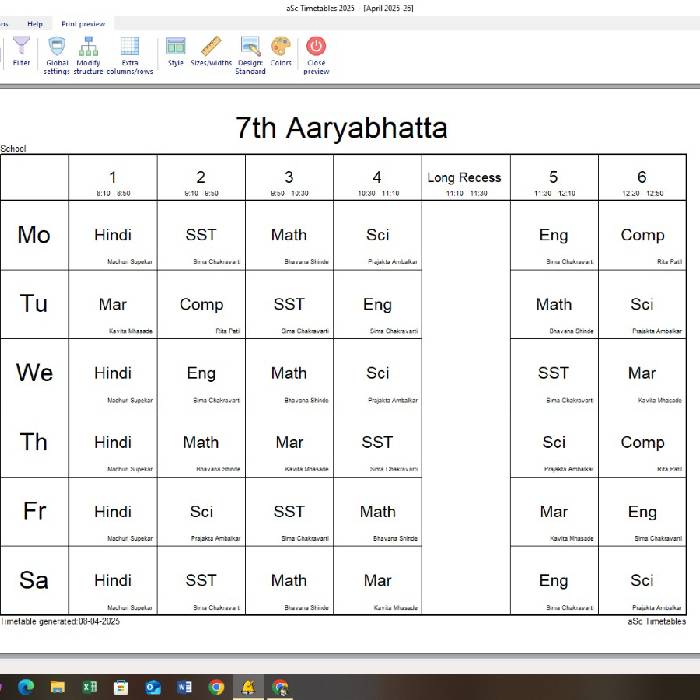The height and width of the screenshot is (700, 700).
Task: Select Monday period 2 SST cell
Action: tap(201, 235)
